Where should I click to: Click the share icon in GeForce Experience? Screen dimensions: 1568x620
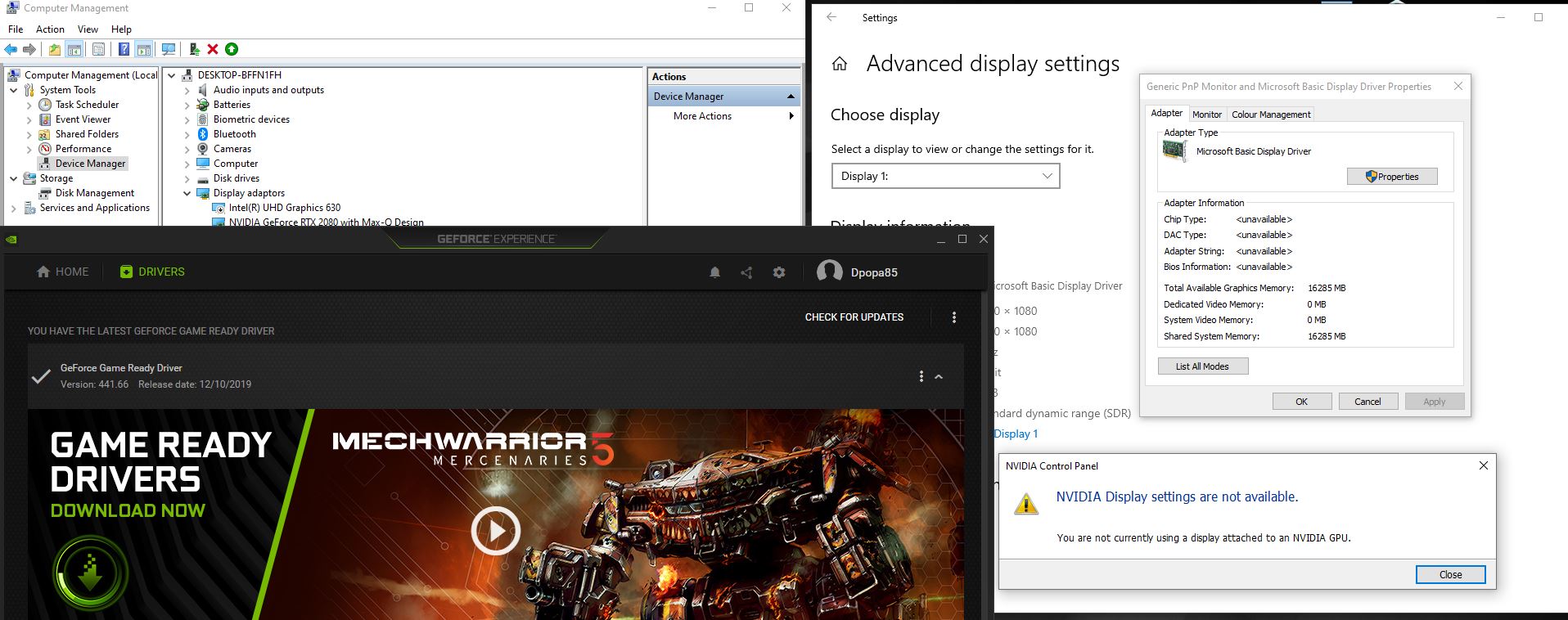pyautogui.click(x=746, y=272)
